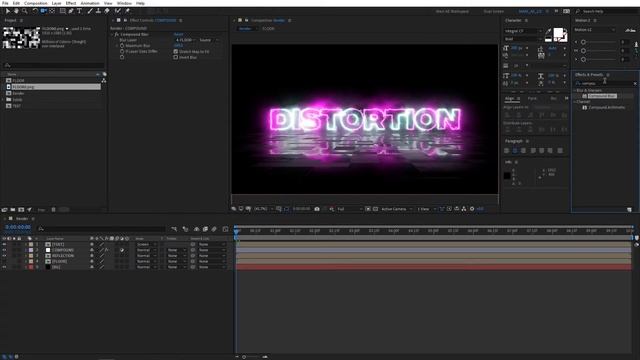Image resolution: width=640 pixels, height=360 pixels.
Task: Reset the Compound Blur effect
Action: [178, 35]
